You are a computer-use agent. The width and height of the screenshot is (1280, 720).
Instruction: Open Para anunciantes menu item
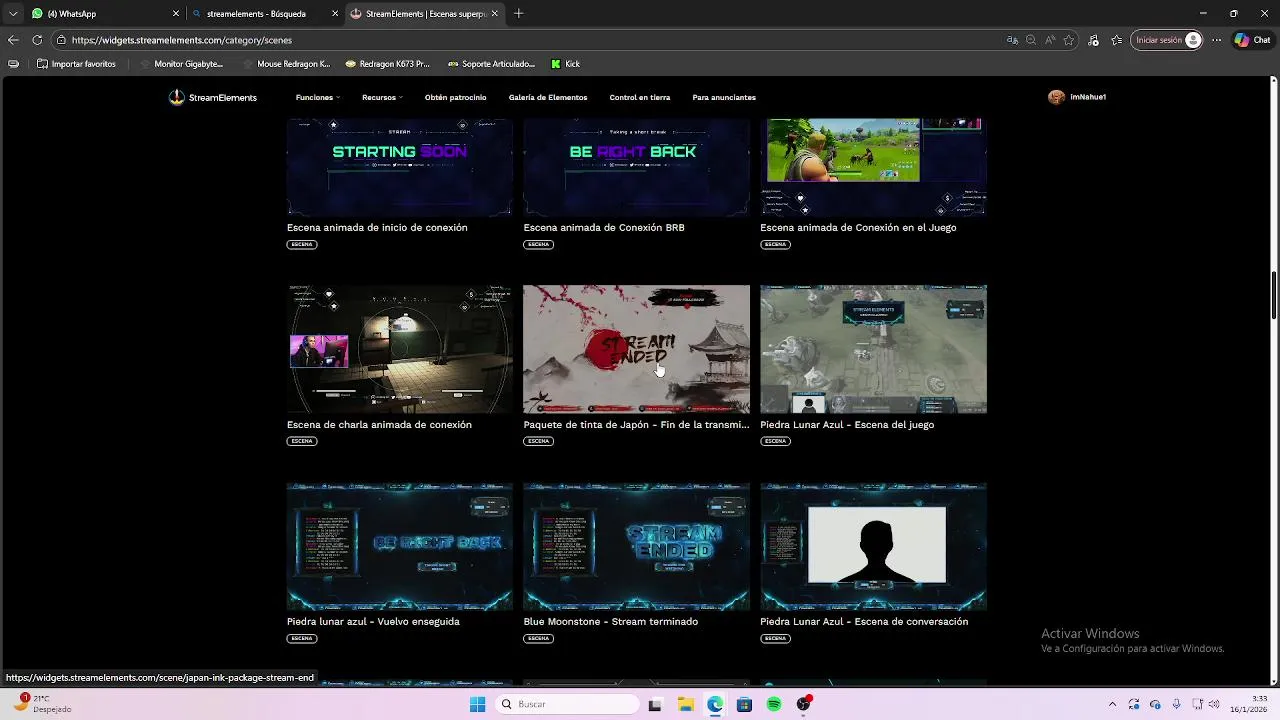coord(724,97)
